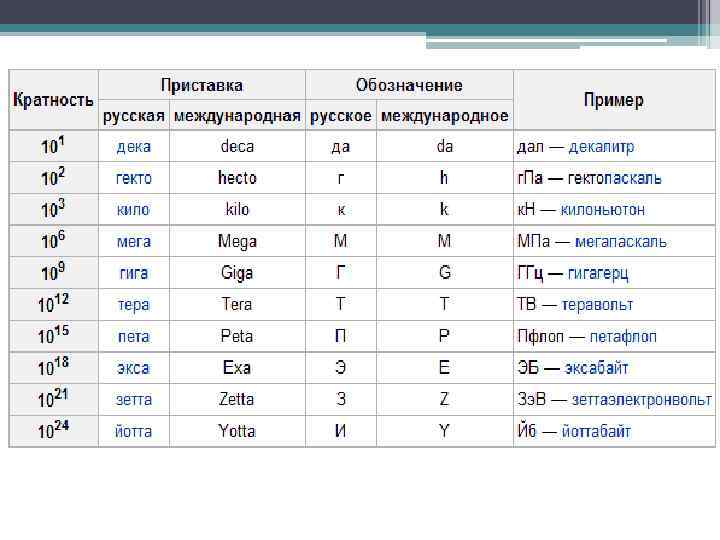720x540 pixels.
Task: Open the 'экса' prefix link
Action: pyautogui.click(x=134, y=368)
